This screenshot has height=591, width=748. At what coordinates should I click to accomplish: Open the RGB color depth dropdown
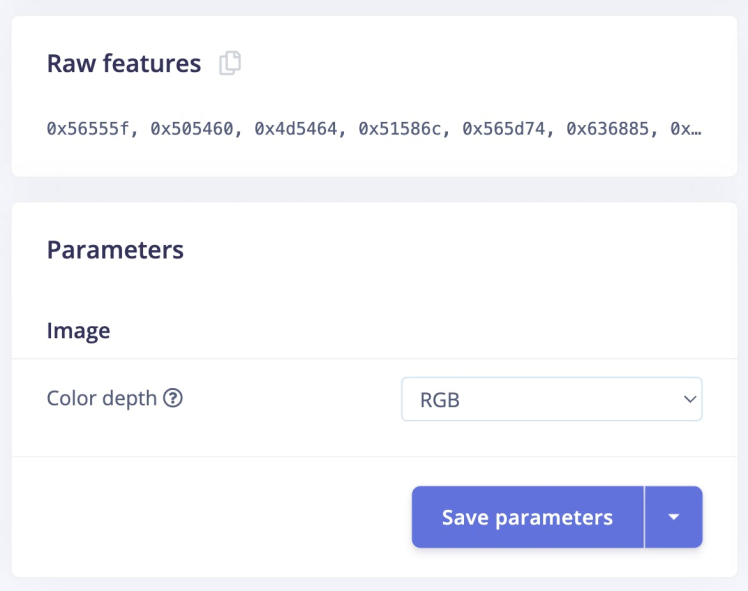coord(551,399)
